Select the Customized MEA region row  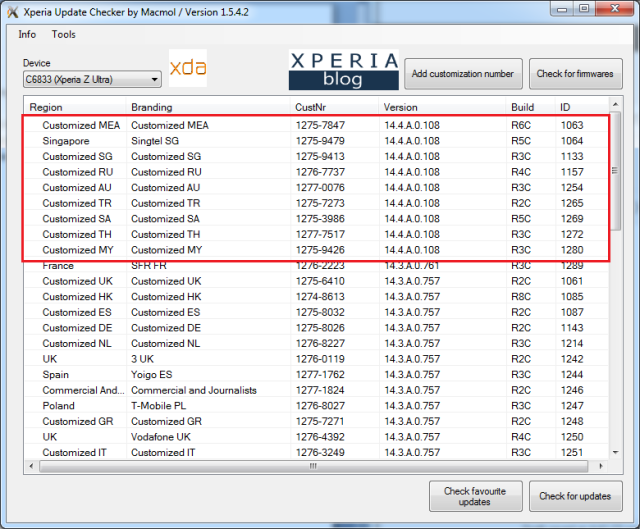pyautogui.click(x=316, y=125)
